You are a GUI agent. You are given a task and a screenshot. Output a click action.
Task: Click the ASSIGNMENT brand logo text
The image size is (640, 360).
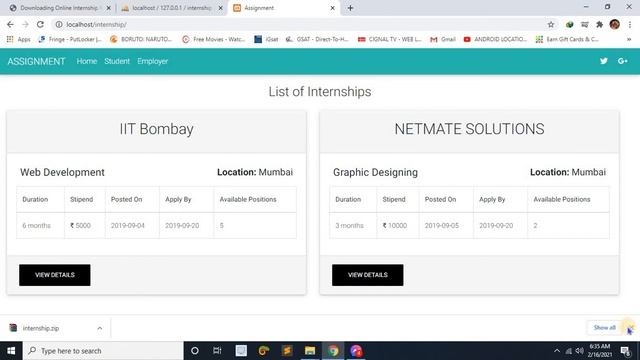click(x=36, y=61)
